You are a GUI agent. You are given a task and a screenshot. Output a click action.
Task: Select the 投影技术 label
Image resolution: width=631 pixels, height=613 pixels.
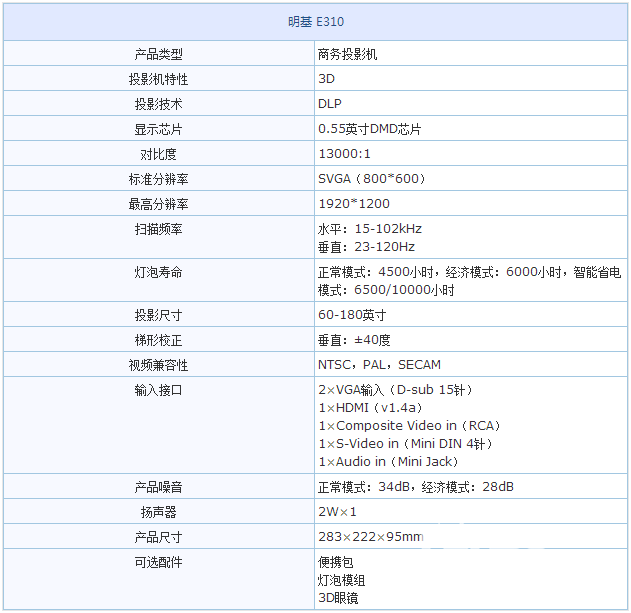pyautogui.click(x=159, y=104)
